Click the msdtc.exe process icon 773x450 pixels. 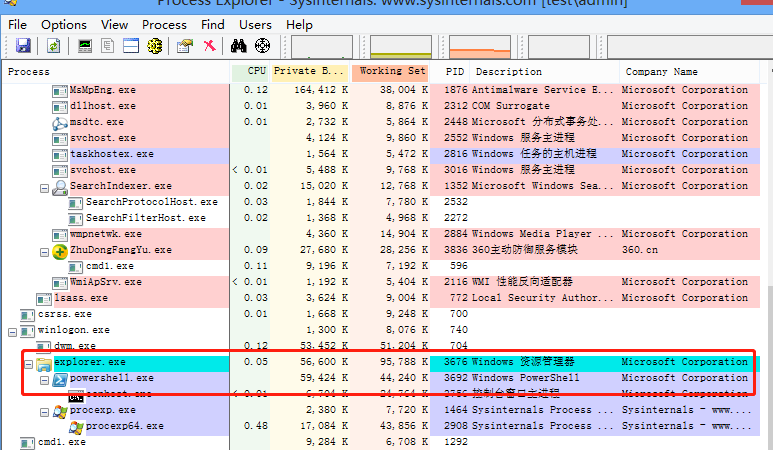coord(60,123)
